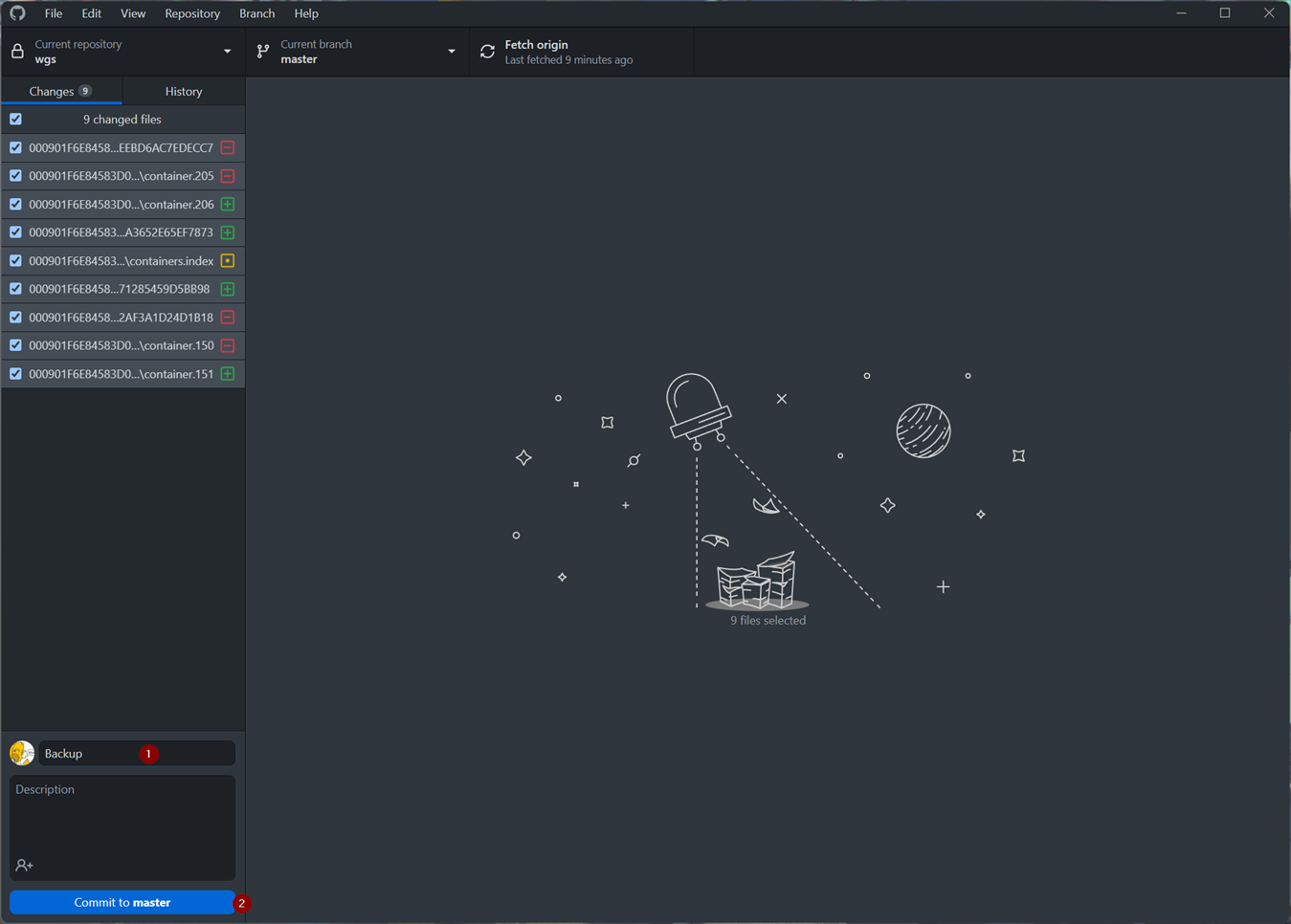Screen dimensions: 1291x924
Task: Toggle the select-all changed files checkbox
Action: (x=15, y=120)
